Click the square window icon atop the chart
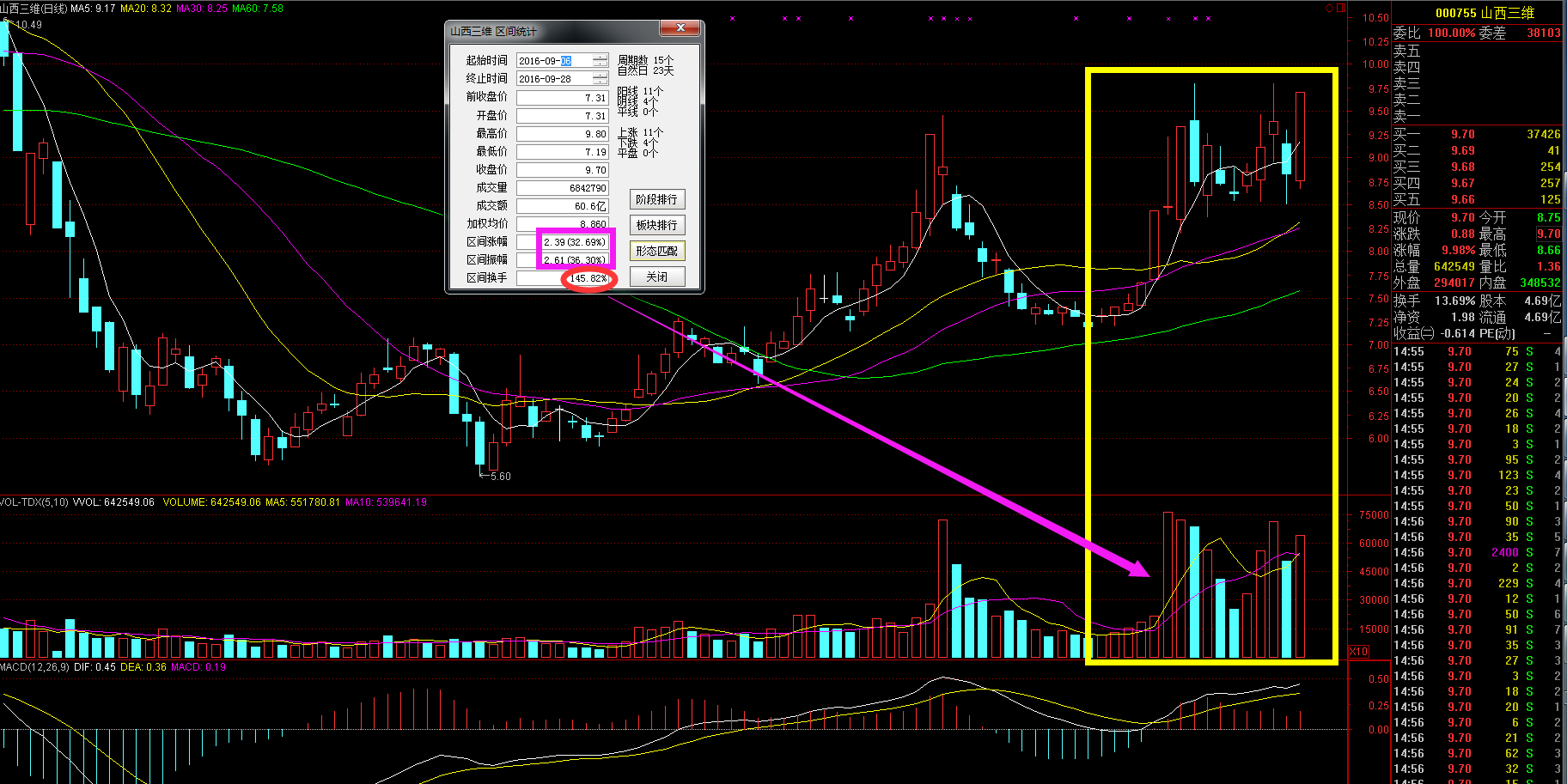1567x784 pixels. [1339, 8]
